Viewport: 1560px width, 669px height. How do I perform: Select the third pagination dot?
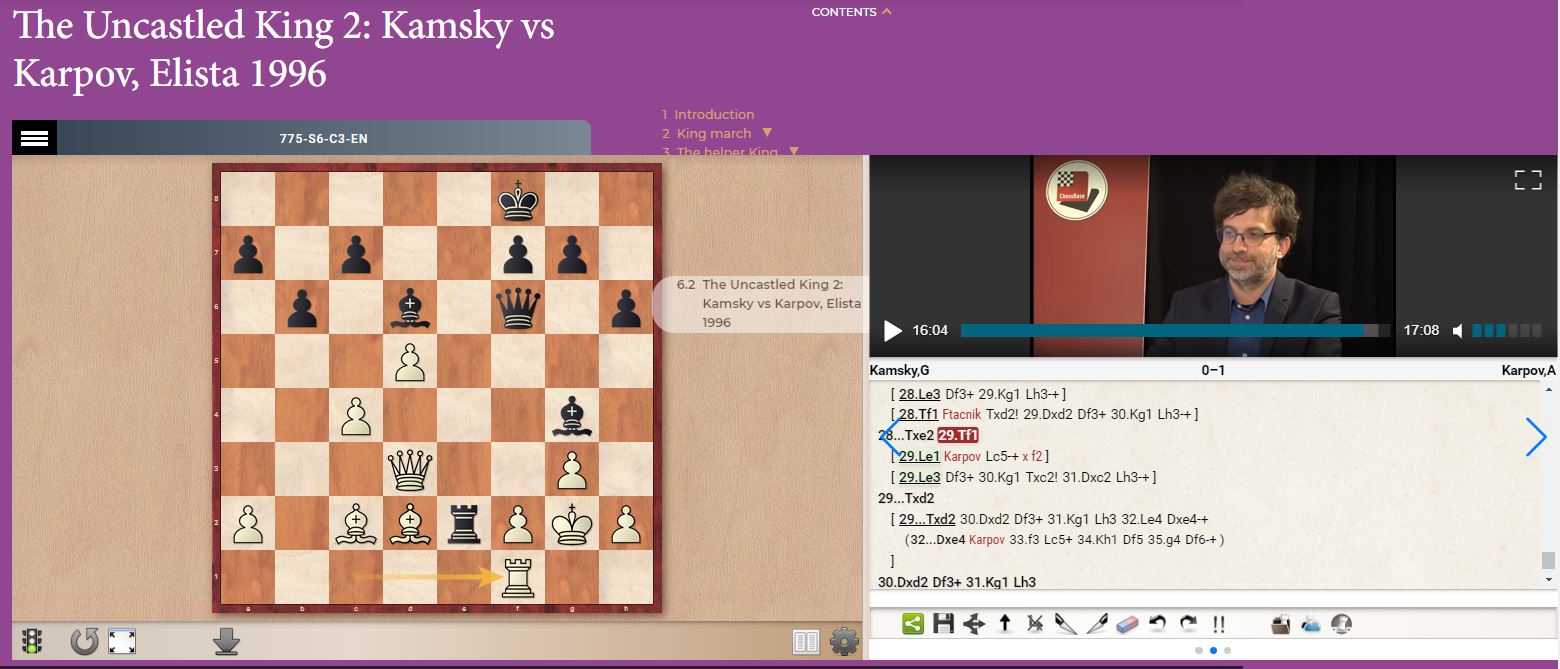tap(1227, 650)
